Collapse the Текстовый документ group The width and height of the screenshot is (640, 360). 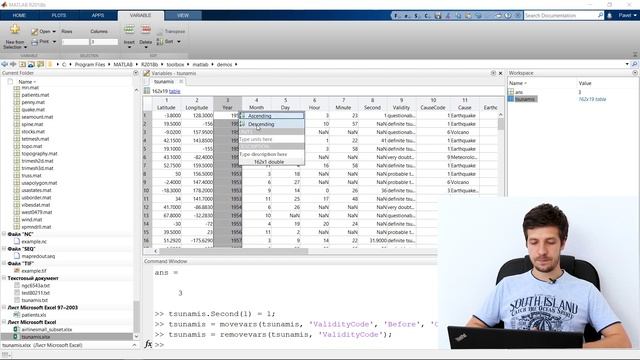(4, 278)
